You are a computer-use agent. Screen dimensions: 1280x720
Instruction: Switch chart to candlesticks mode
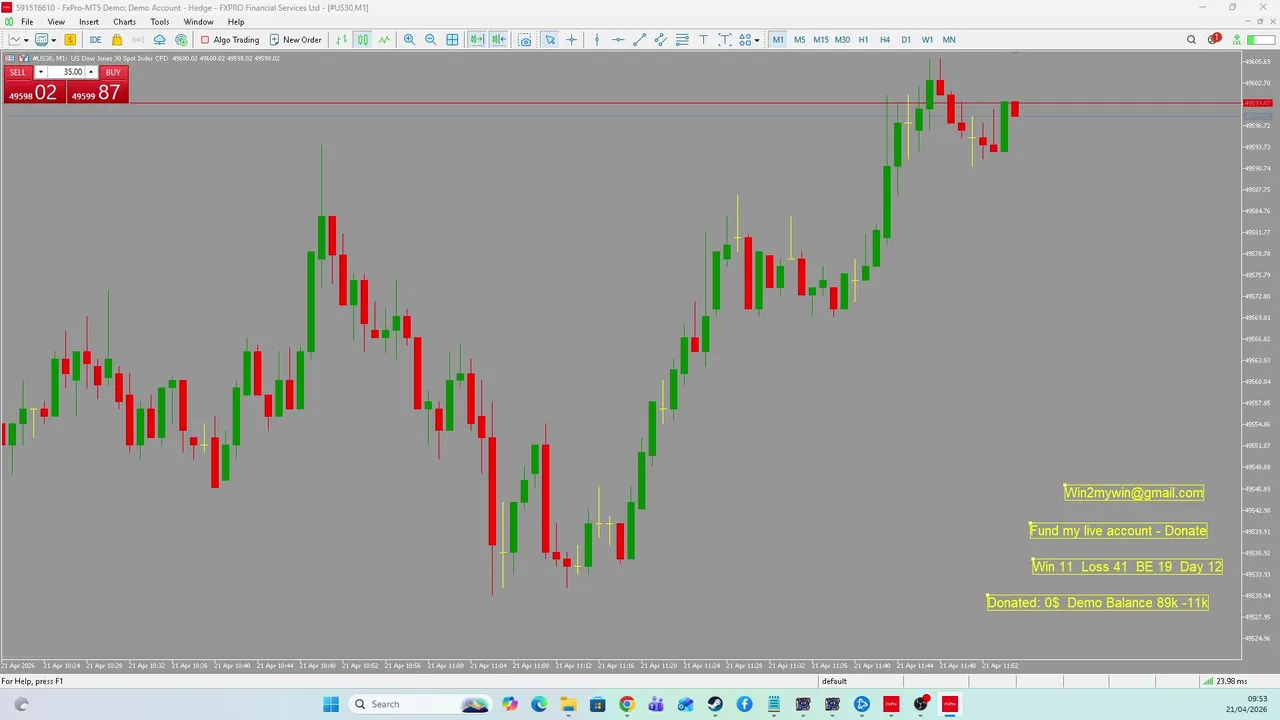[x=363, y=40]
